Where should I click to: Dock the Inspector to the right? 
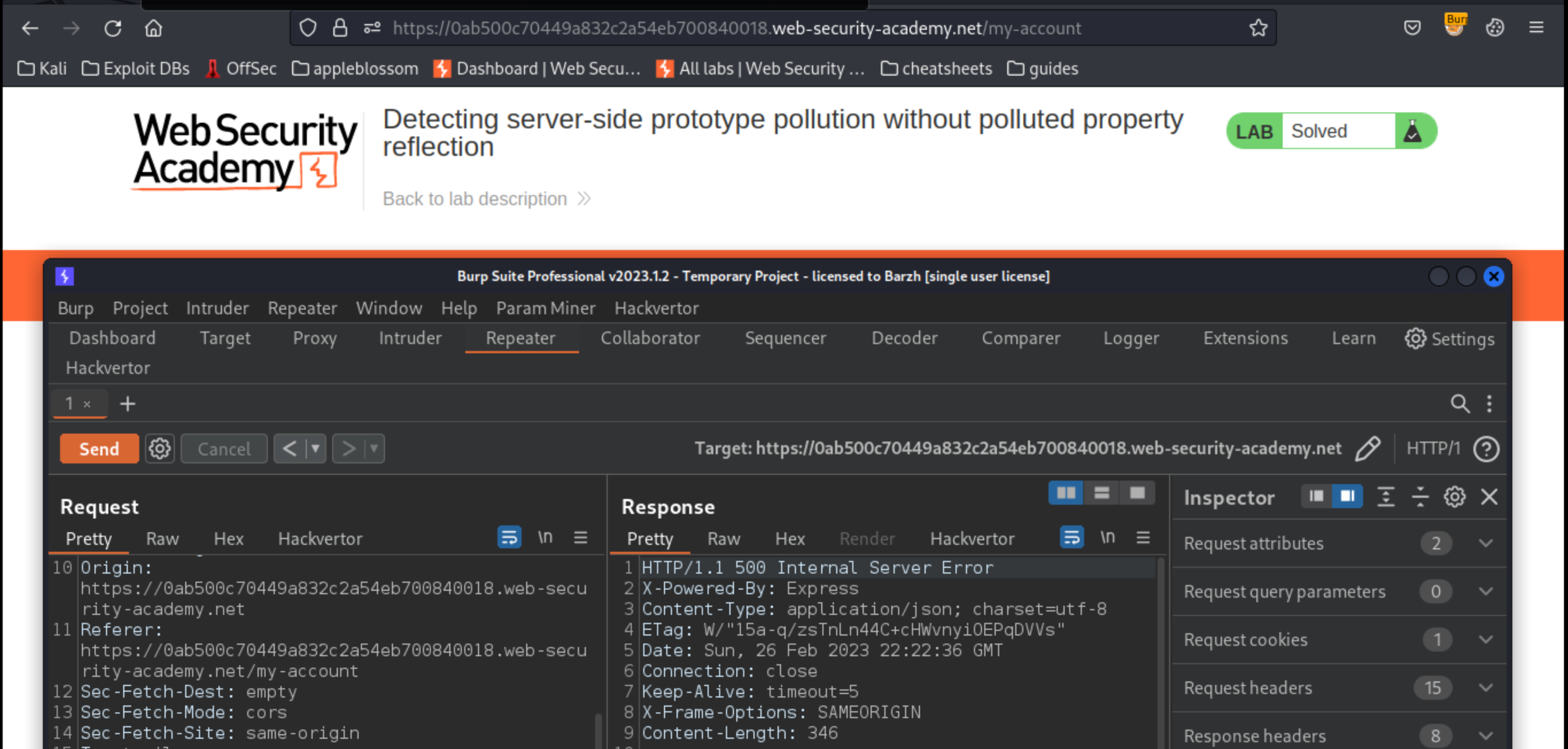pyautogui.click(x=1347, y=497)
